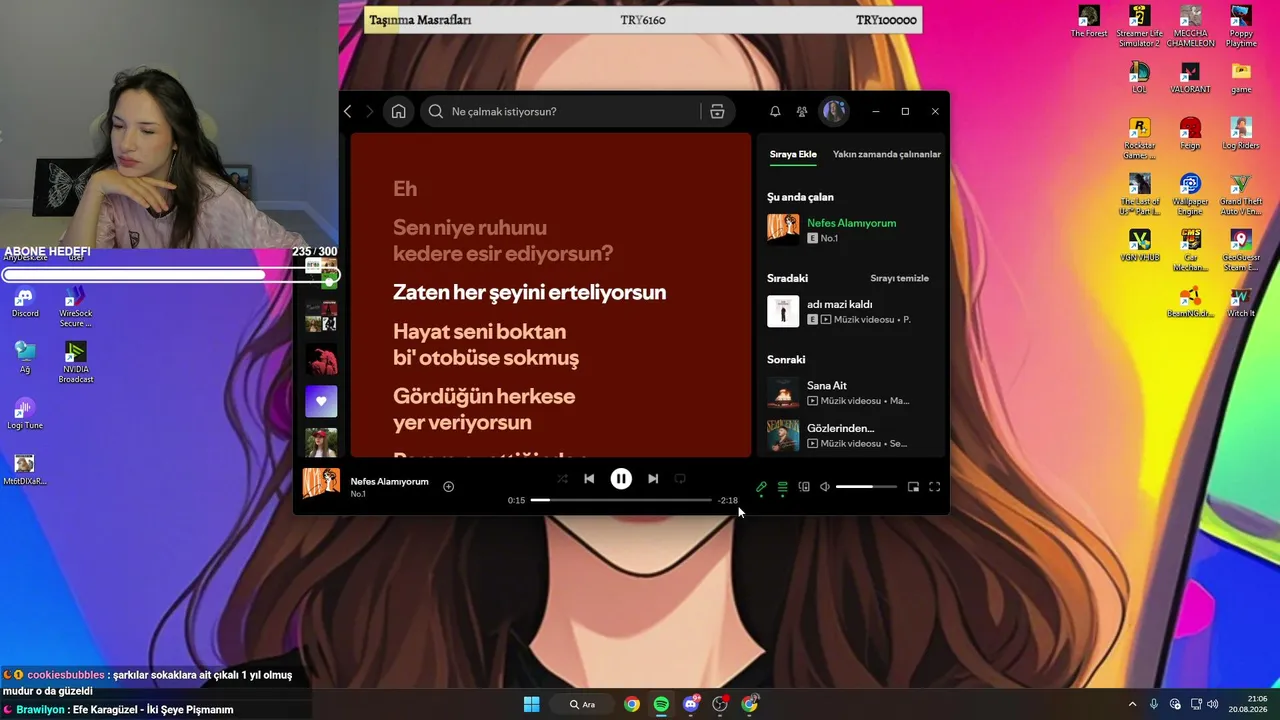The height and width of the screenshot is (720, 1280).
Task: Click the now-playing album cover in player bar
Action: tap(321, 483)
